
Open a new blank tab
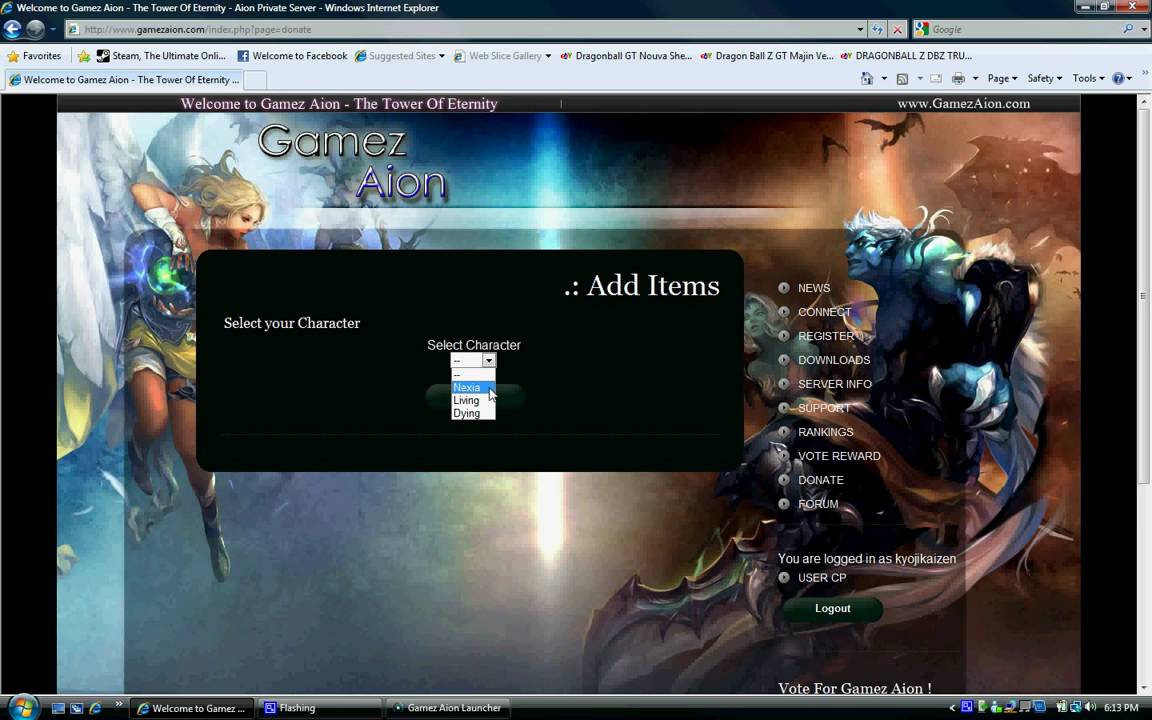click(255, 80)
